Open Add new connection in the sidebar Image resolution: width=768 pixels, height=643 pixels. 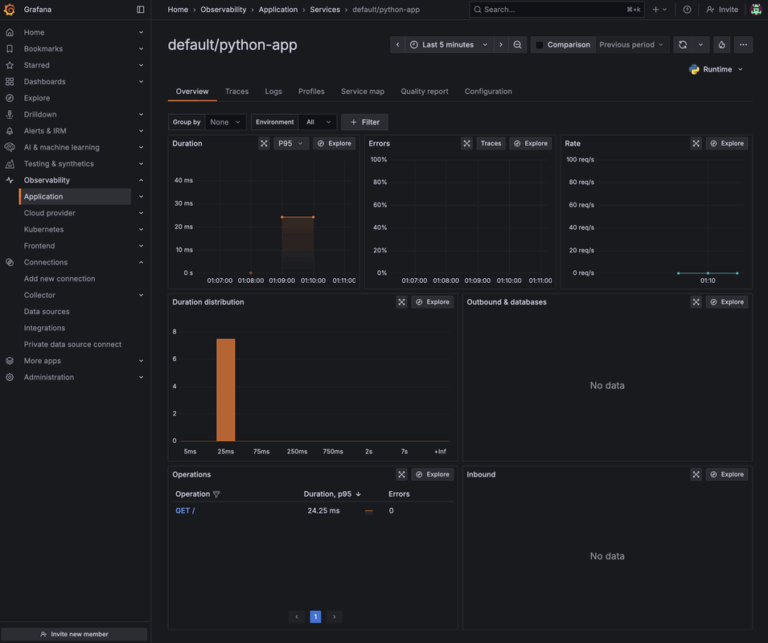tap(59, 279)
